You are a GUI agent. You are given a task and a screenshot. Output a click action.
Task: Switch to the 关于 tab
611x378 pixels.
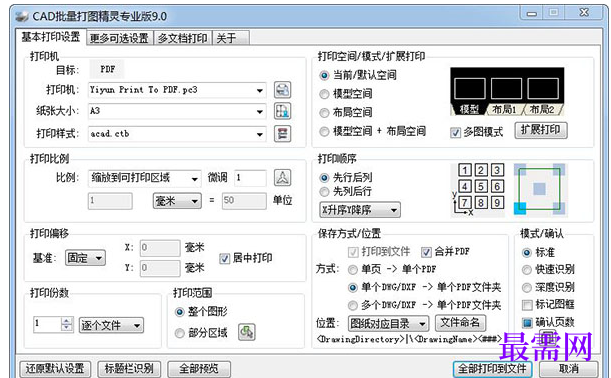point(231,38)
